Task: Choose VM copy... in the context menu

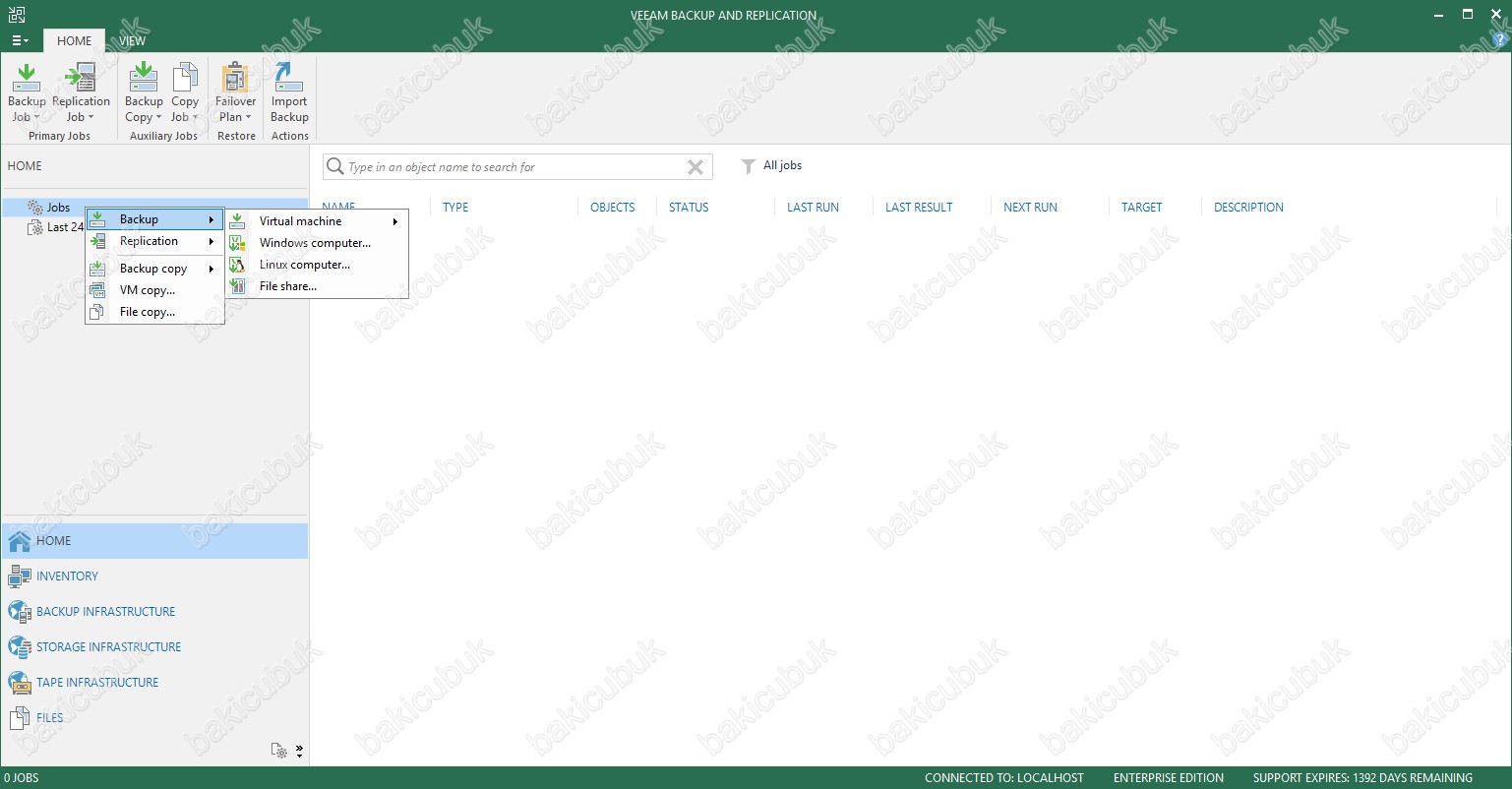Action: tap(155, 290)
